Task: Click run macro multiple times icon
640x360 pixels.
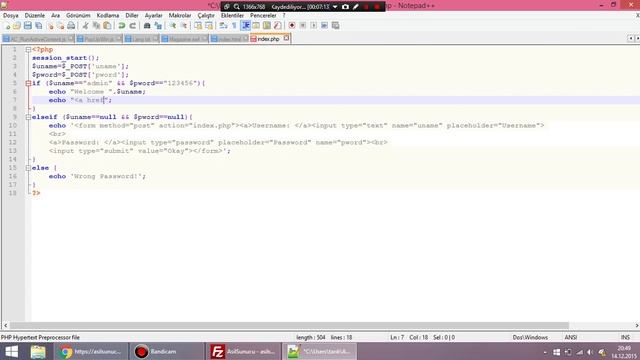Action: [324, 26]
